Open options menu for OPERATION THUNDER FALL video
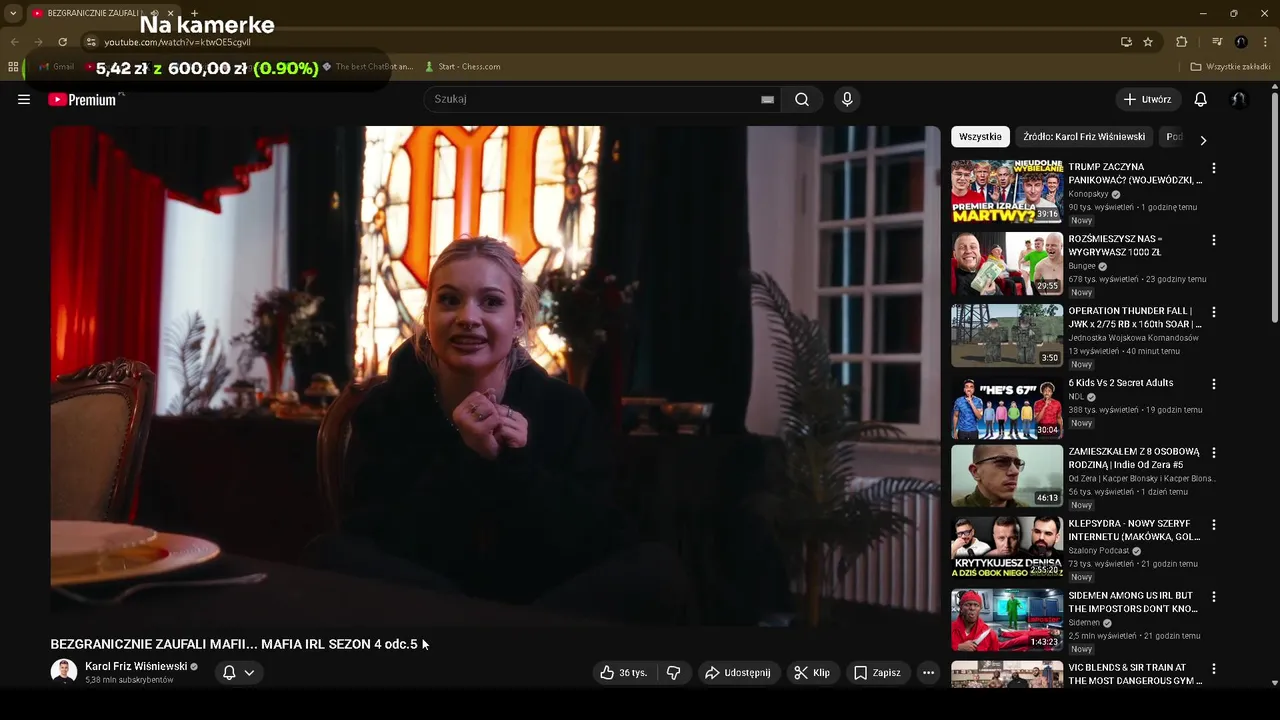Screen dimensions: 1280x720 coord(1214,312)
